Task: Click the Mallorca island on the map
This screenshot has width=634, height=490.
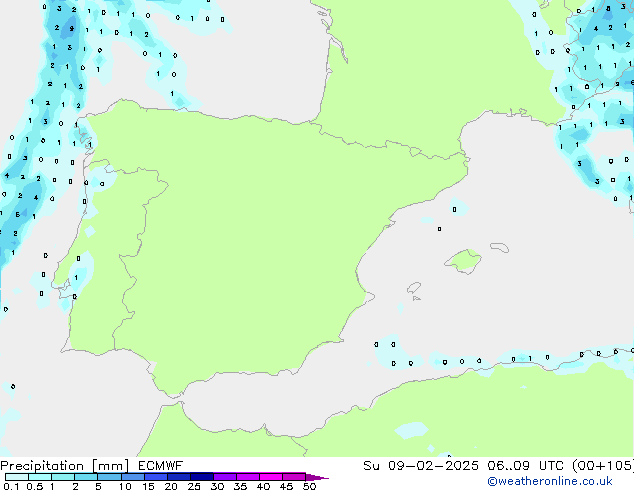Action: 463,262
